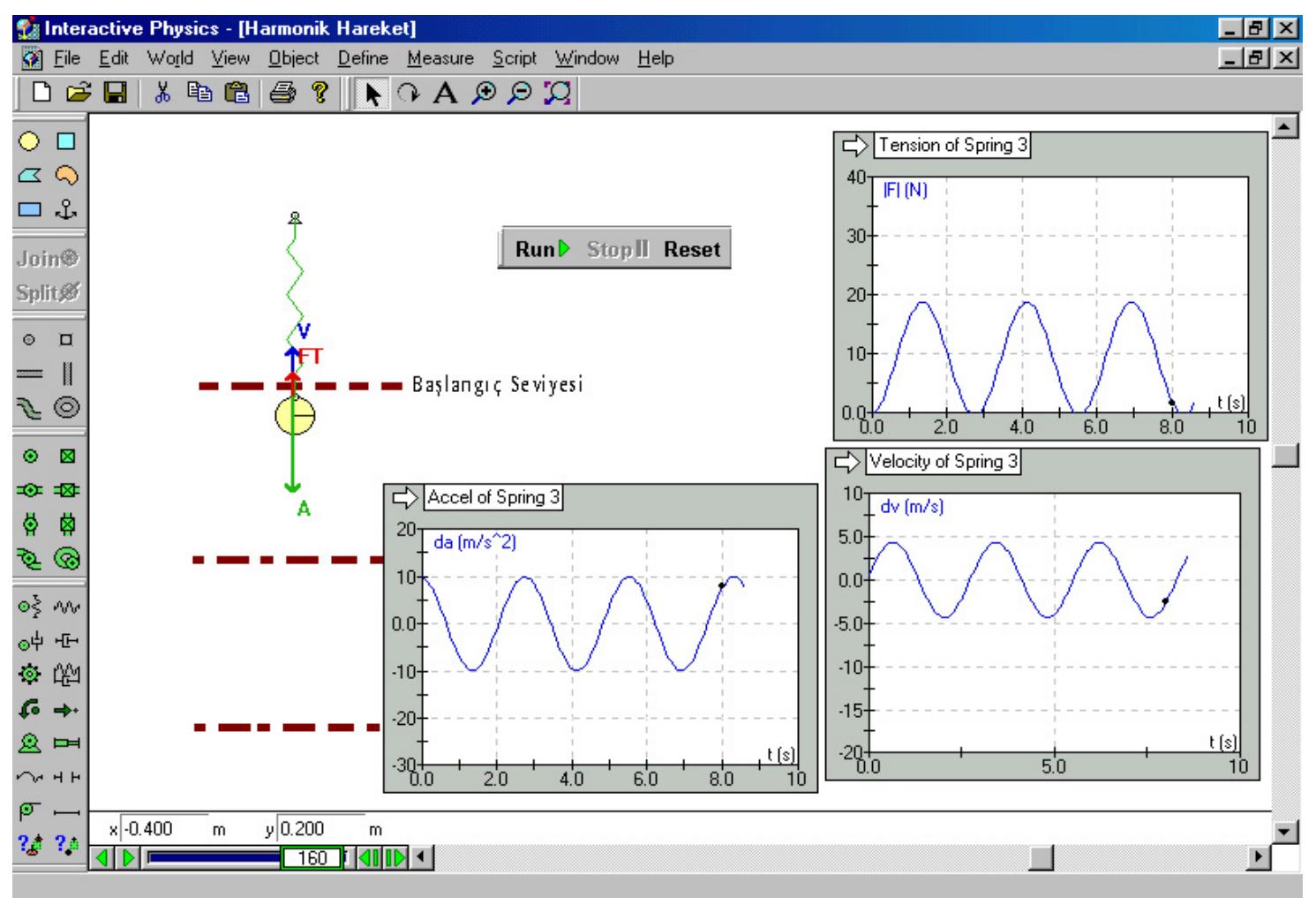Click the frame 160 tape player slider
1316x898 pixels.
(312, 857)
